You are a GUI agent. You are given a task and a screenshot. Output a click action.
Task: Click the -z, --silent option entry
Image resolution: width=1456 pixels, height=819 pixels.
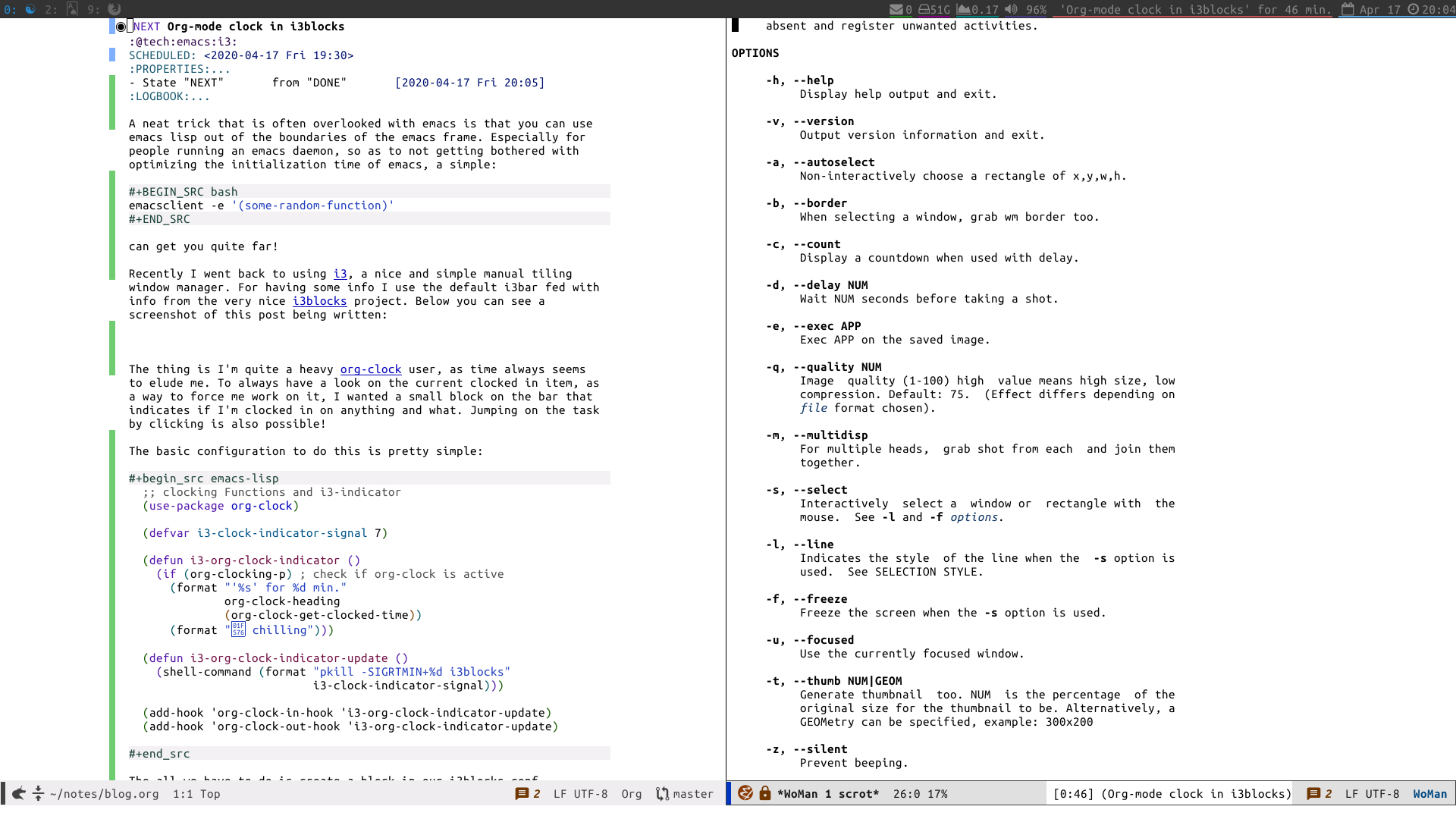807,749
